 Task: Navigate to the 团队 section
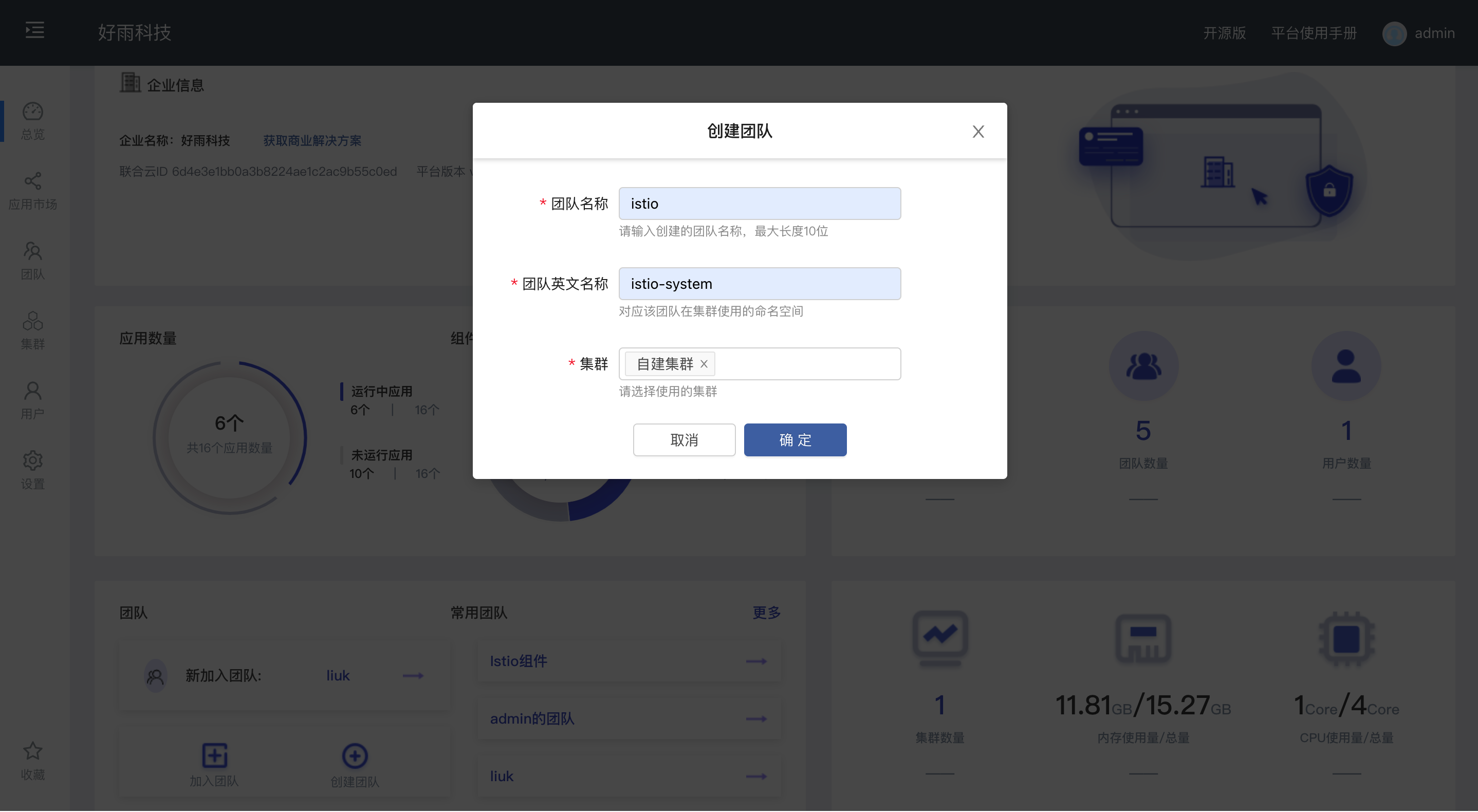point(33,261)
